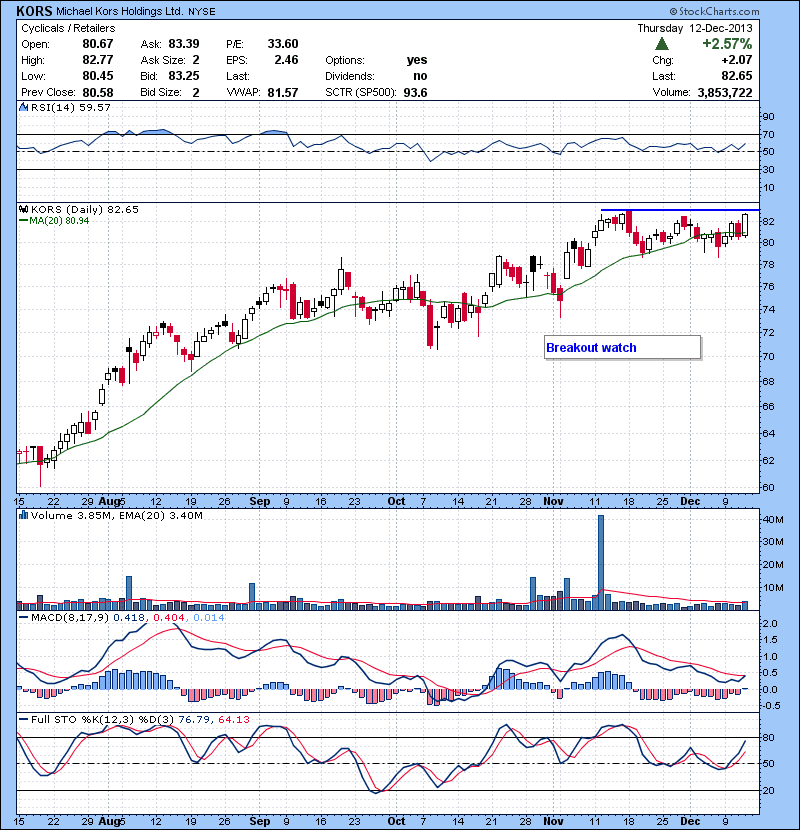800x830 pixels.
Task: Click the Chg value +2.07
Action: 736,60
